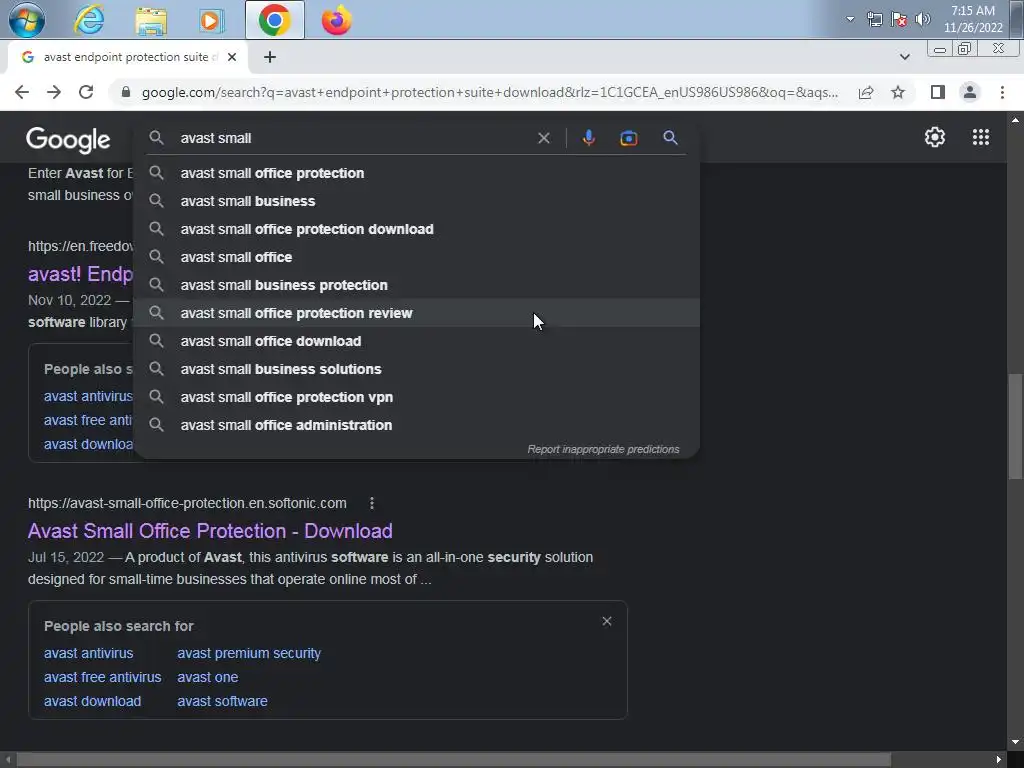Search for avast free antivirus in lower box
This screenshot has width=1024, height=768.
(102, 677)
